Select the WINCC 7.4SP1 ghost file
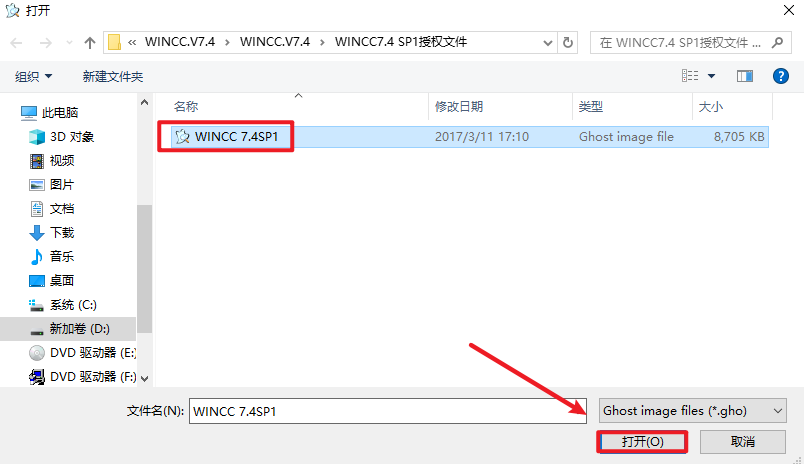Viewport: 804px width, 464px height. point(236,137)
